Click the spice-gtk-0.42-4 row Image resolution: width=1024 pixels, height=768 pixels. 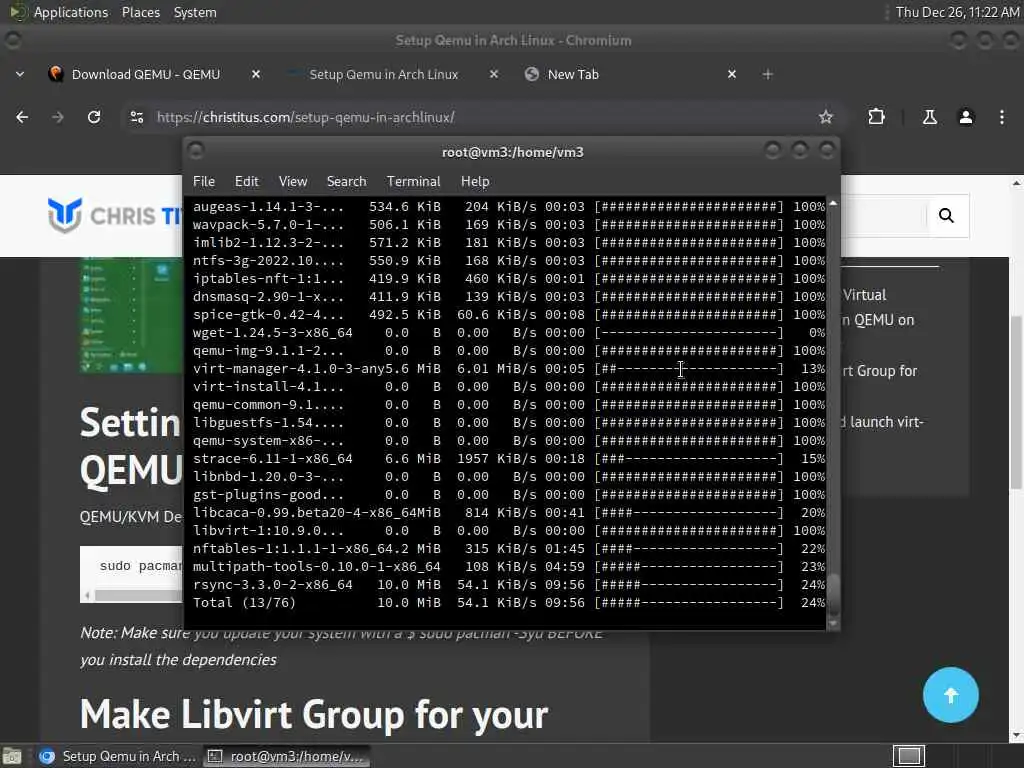click(509, 315)
